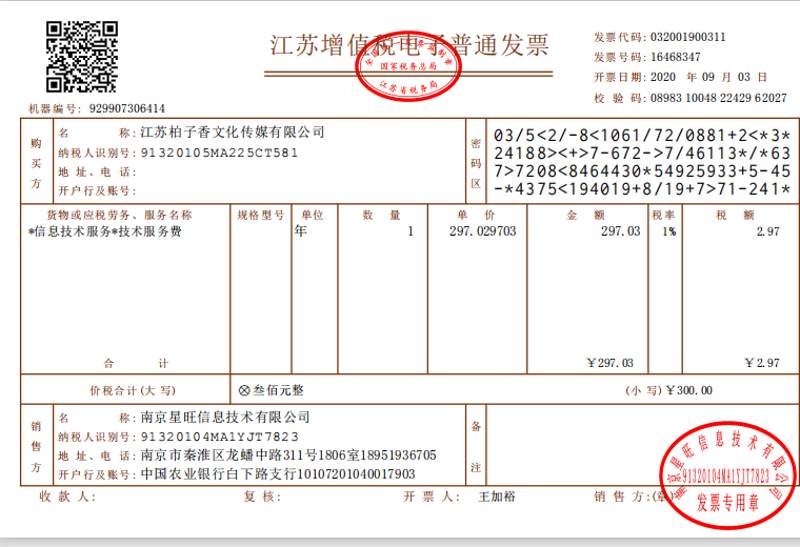Click the QR code on the invoice

(82, 57)
